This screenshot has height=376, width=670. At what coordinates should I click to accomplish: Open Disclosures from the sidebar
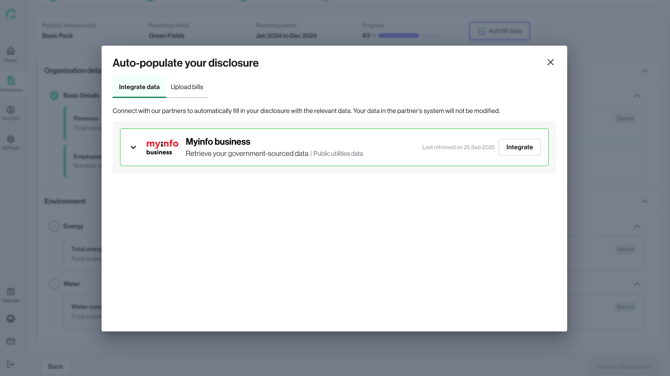click(11, 84)
